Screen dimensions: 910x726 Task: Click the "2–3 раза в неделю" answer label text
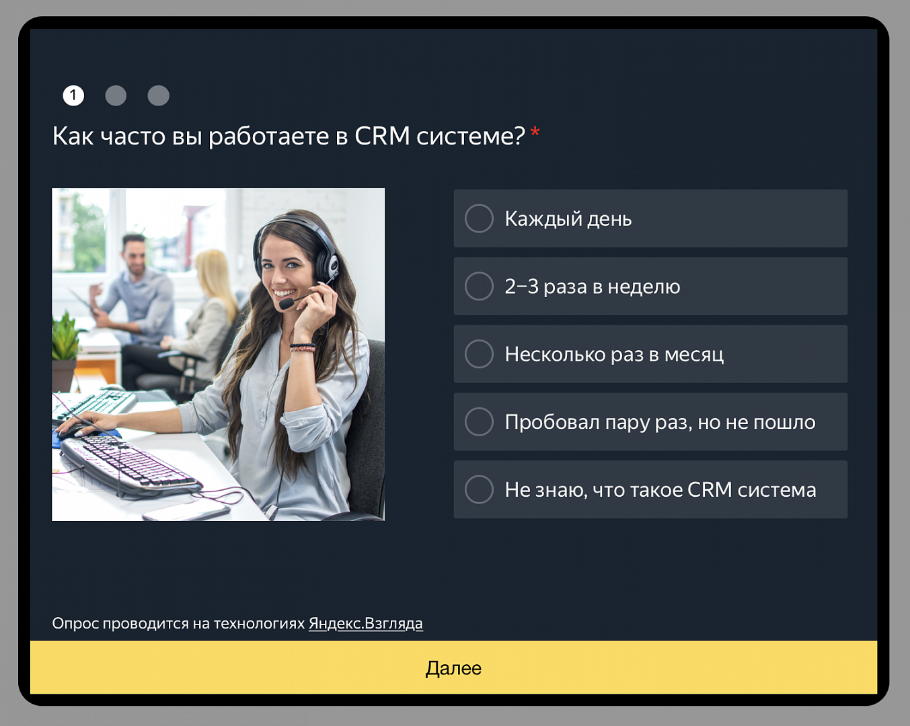tap(592, 287)
